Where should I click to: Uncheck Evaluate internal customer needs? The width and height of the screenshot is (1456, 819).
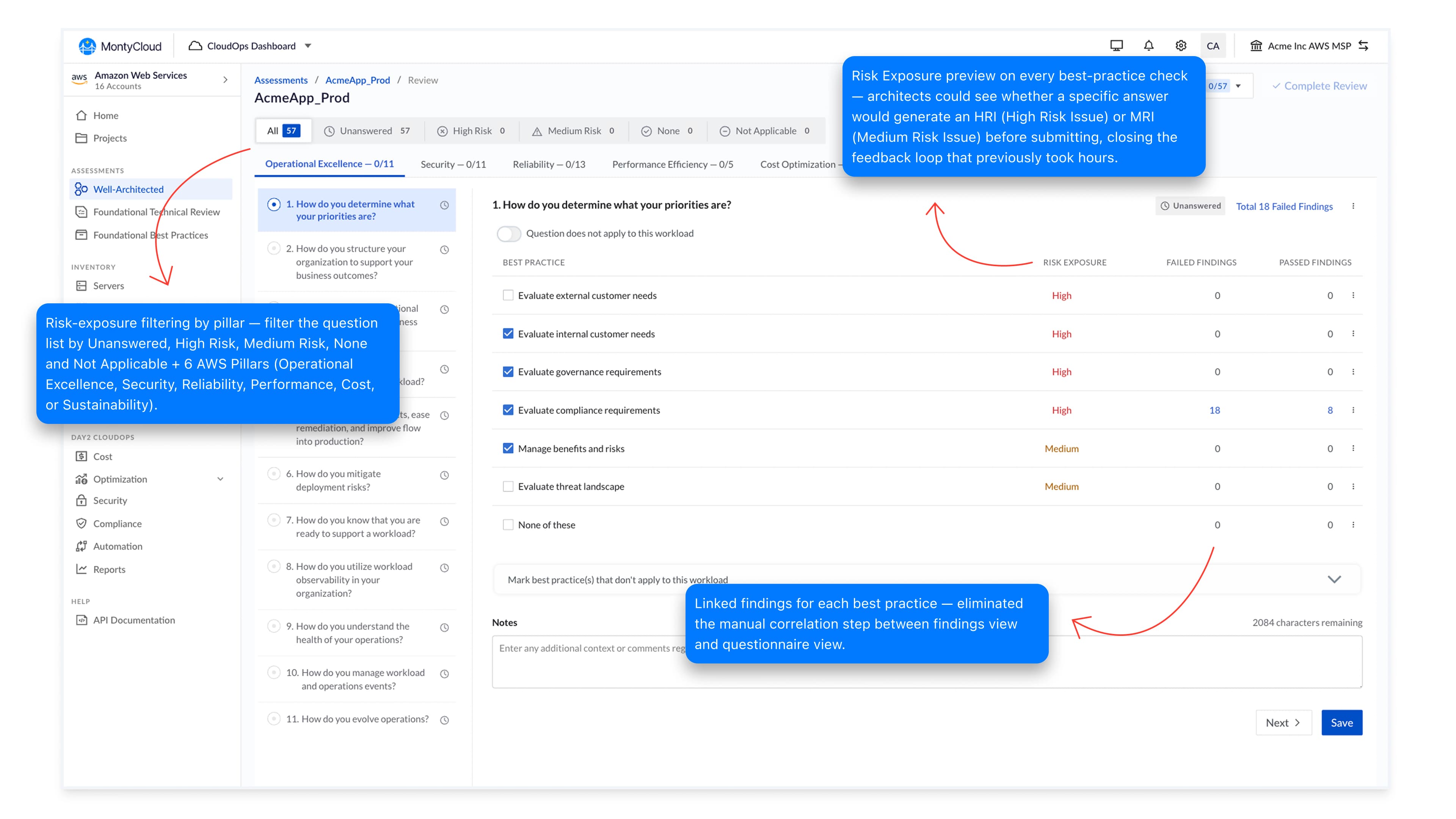click(508, 334)
